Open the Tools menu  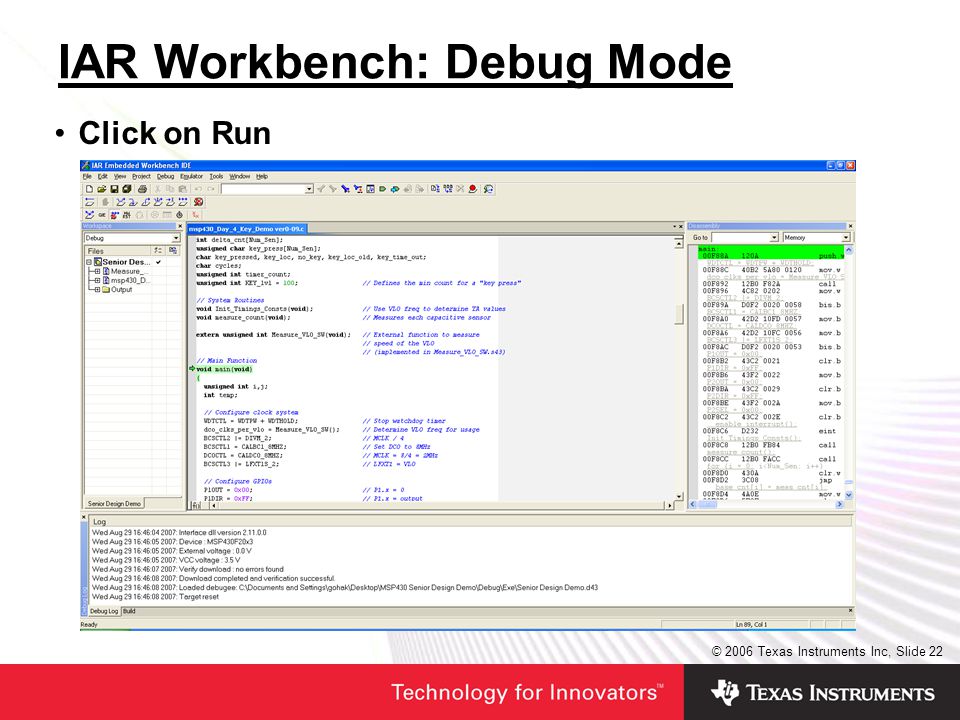(x=216, y=176)
